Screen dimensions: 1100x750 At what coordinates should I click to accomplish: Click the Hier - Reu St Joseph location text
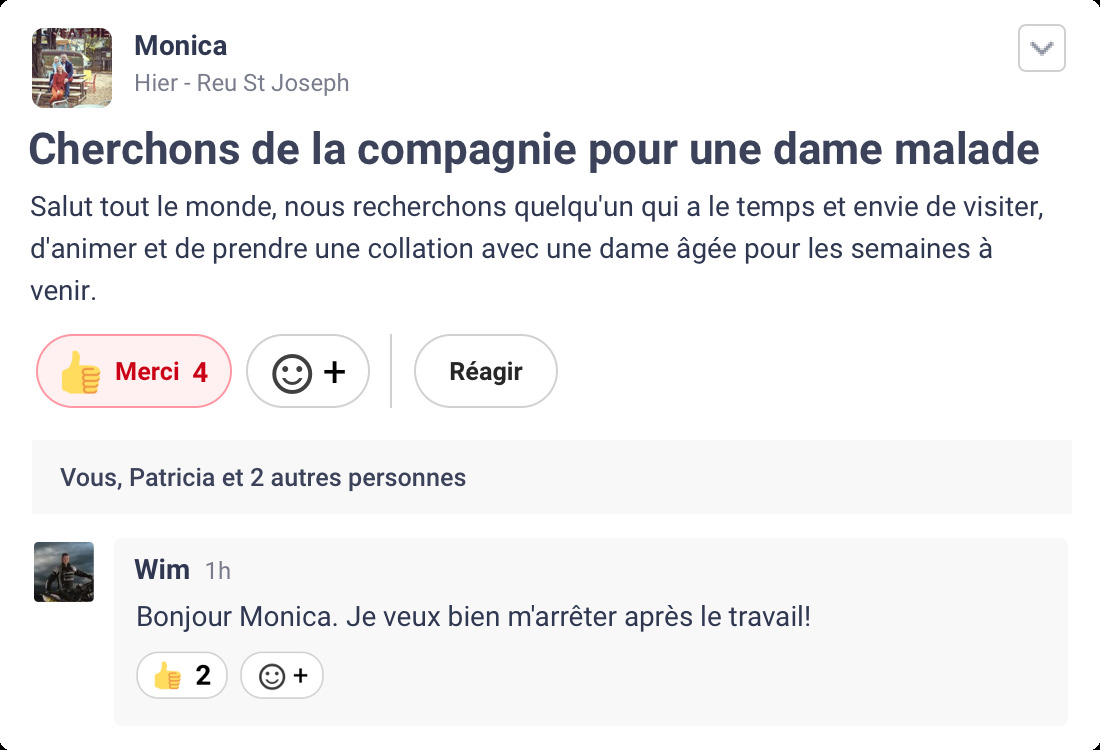tap(242, 83)
